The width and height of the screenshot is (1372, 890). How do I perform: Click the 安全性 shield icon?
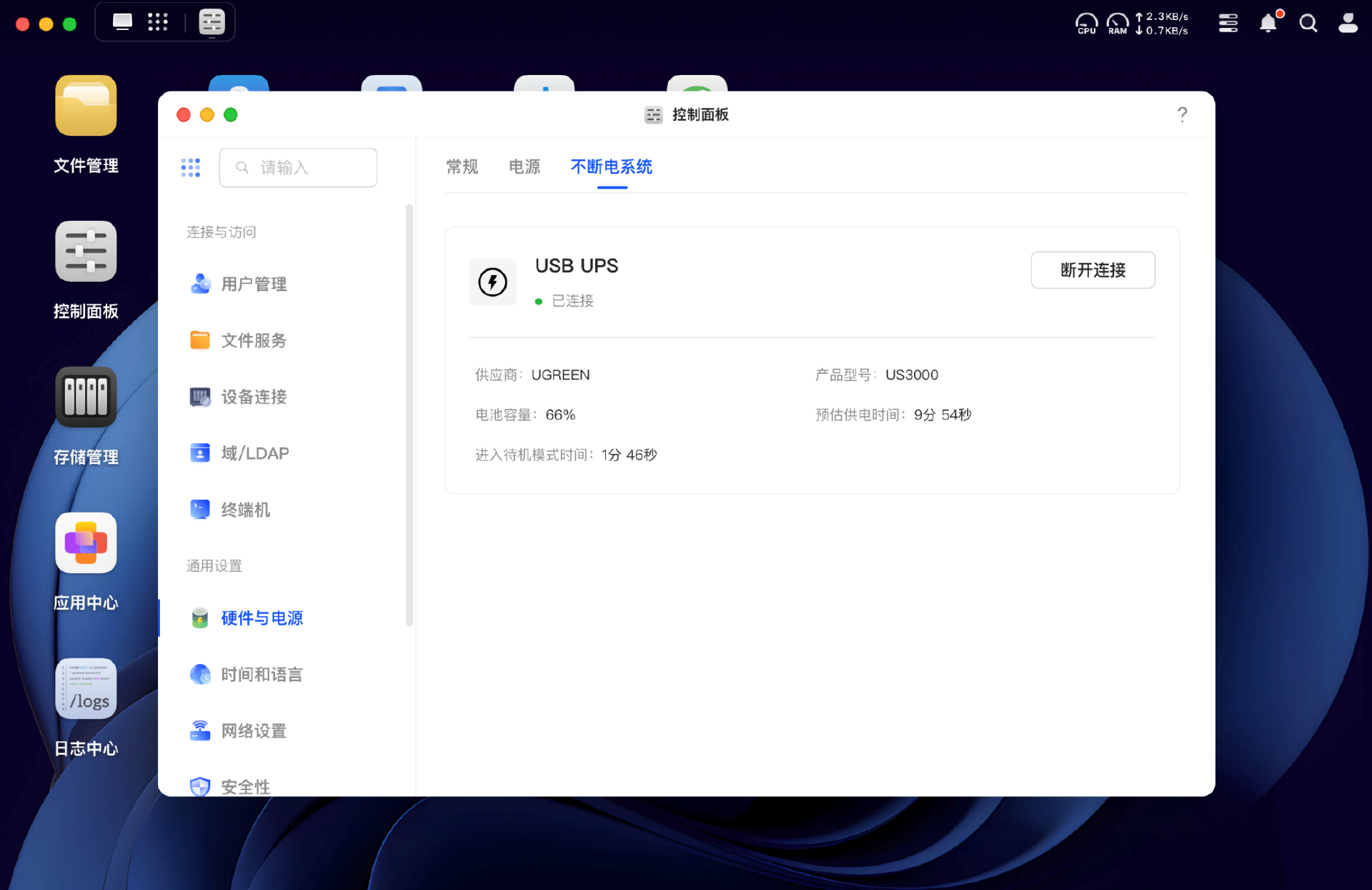pyautogui.click(x=200, y=786)
